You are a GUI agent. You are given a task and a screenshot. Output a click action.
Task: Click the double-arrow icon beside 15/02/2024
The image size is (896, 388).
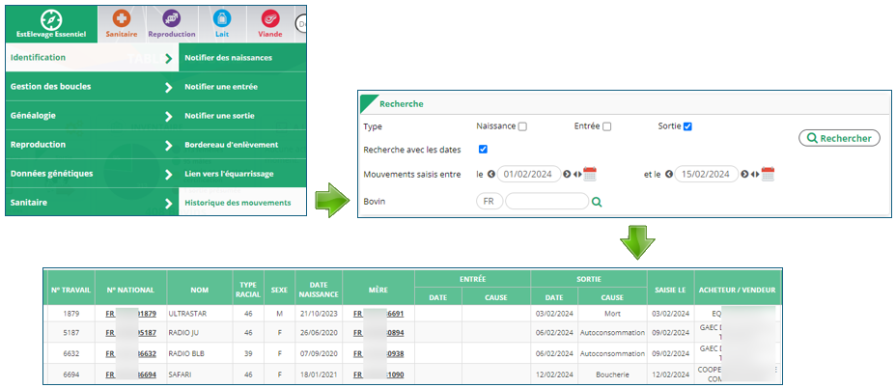[x=755, y=174]
